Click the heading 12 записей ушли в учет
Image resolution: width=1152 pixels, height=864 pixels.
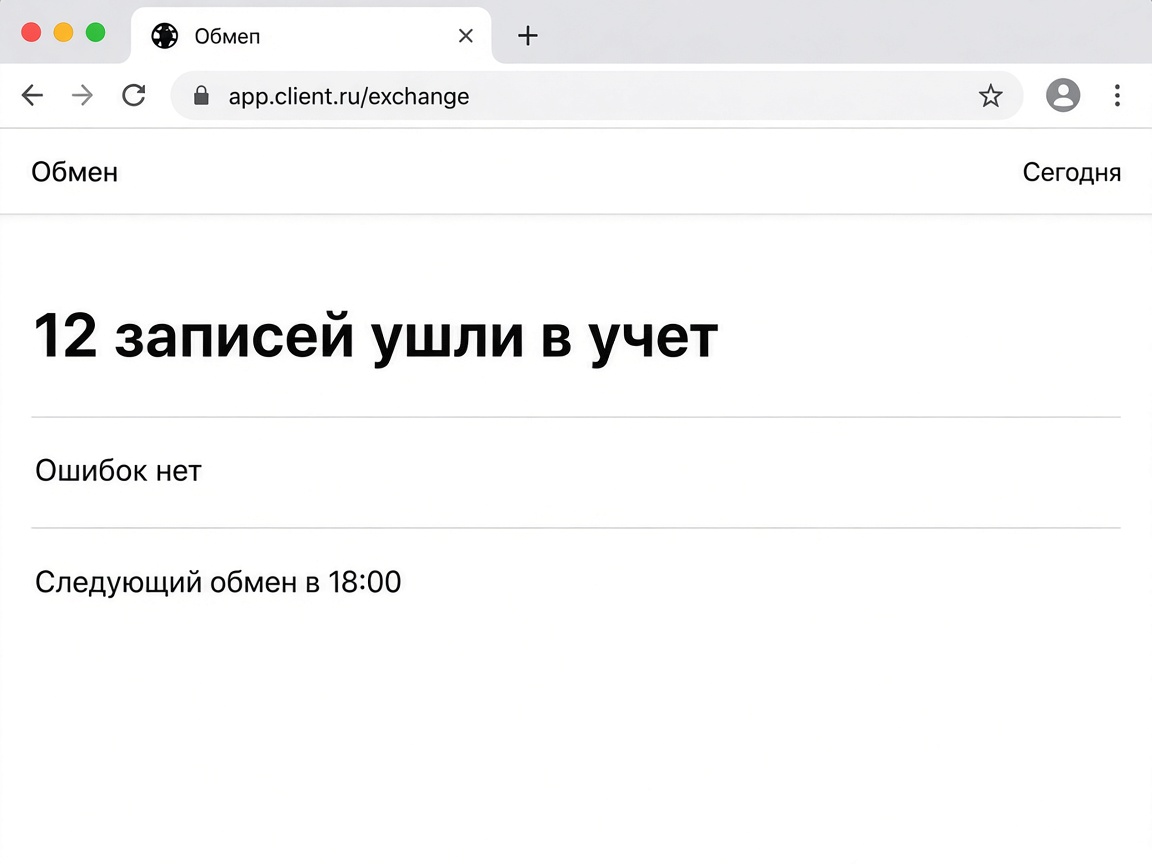point(376,336)
